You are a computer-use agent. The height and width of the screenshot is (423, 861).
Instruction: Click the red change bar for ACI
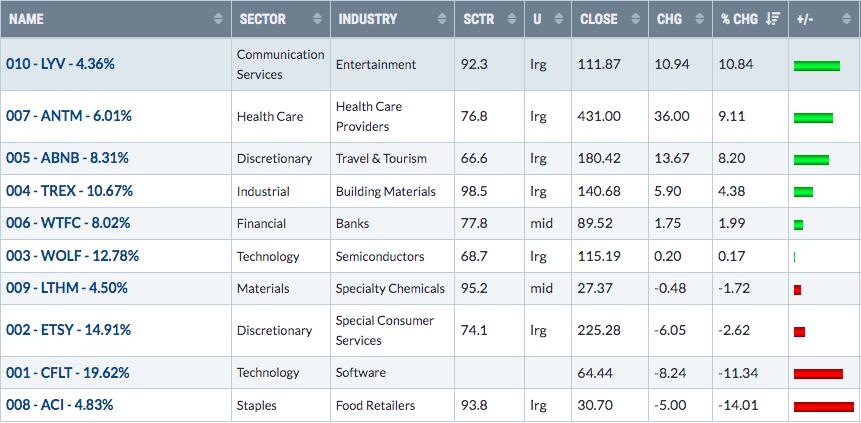(824, 407)
